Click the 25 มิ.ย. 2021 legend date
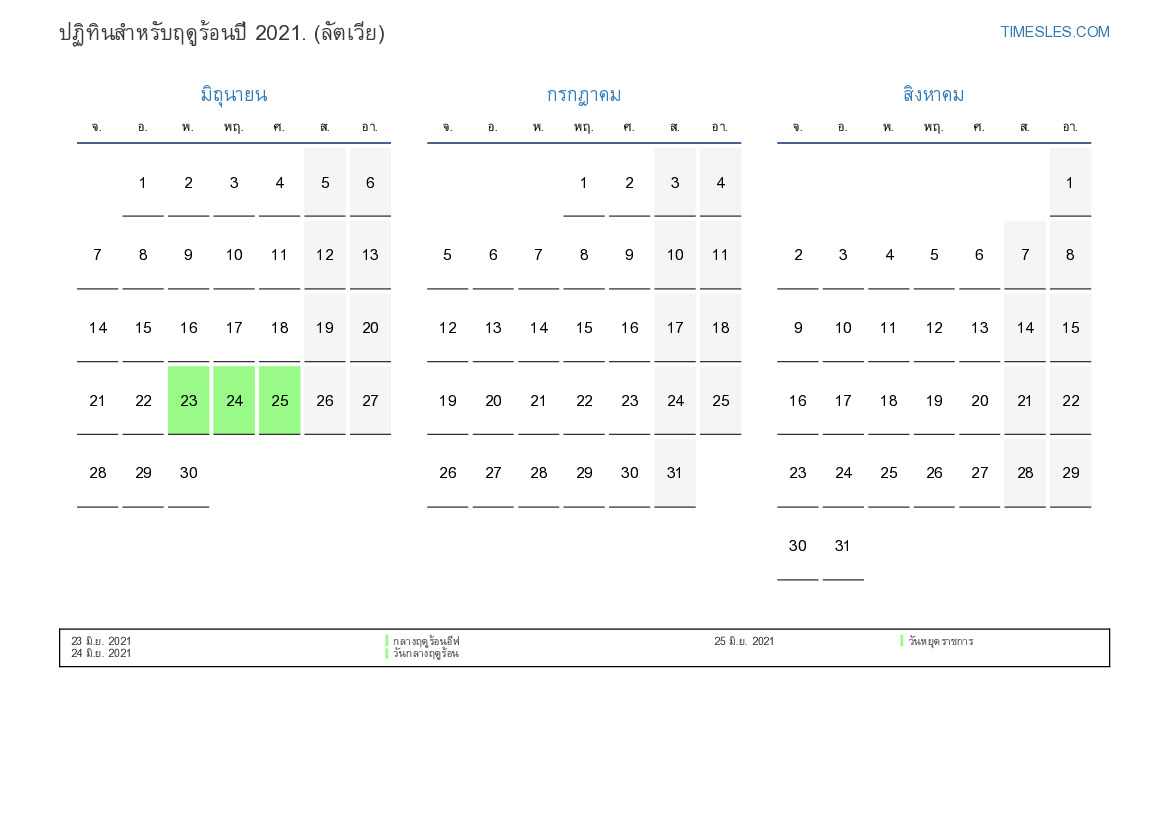 744,641
